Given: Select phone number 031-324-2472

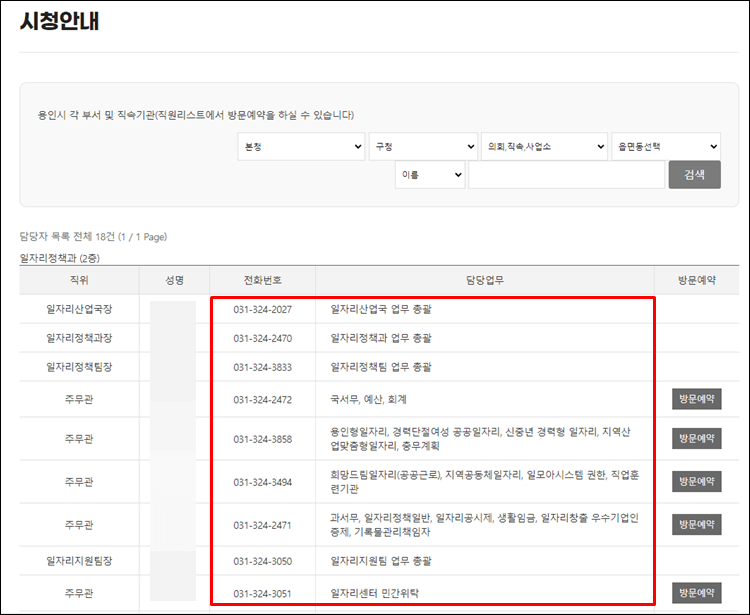Looking at the screenshot, I should click(x=263, y=400).
